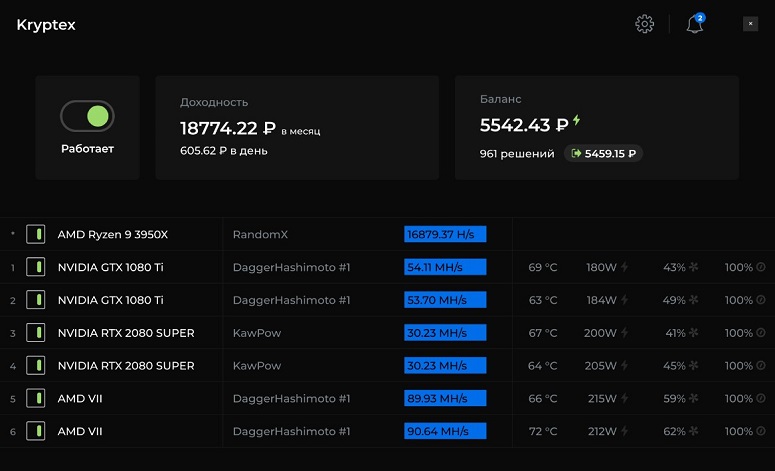Select the KawPow algorithm for GPU 3

tap(259, 333)
